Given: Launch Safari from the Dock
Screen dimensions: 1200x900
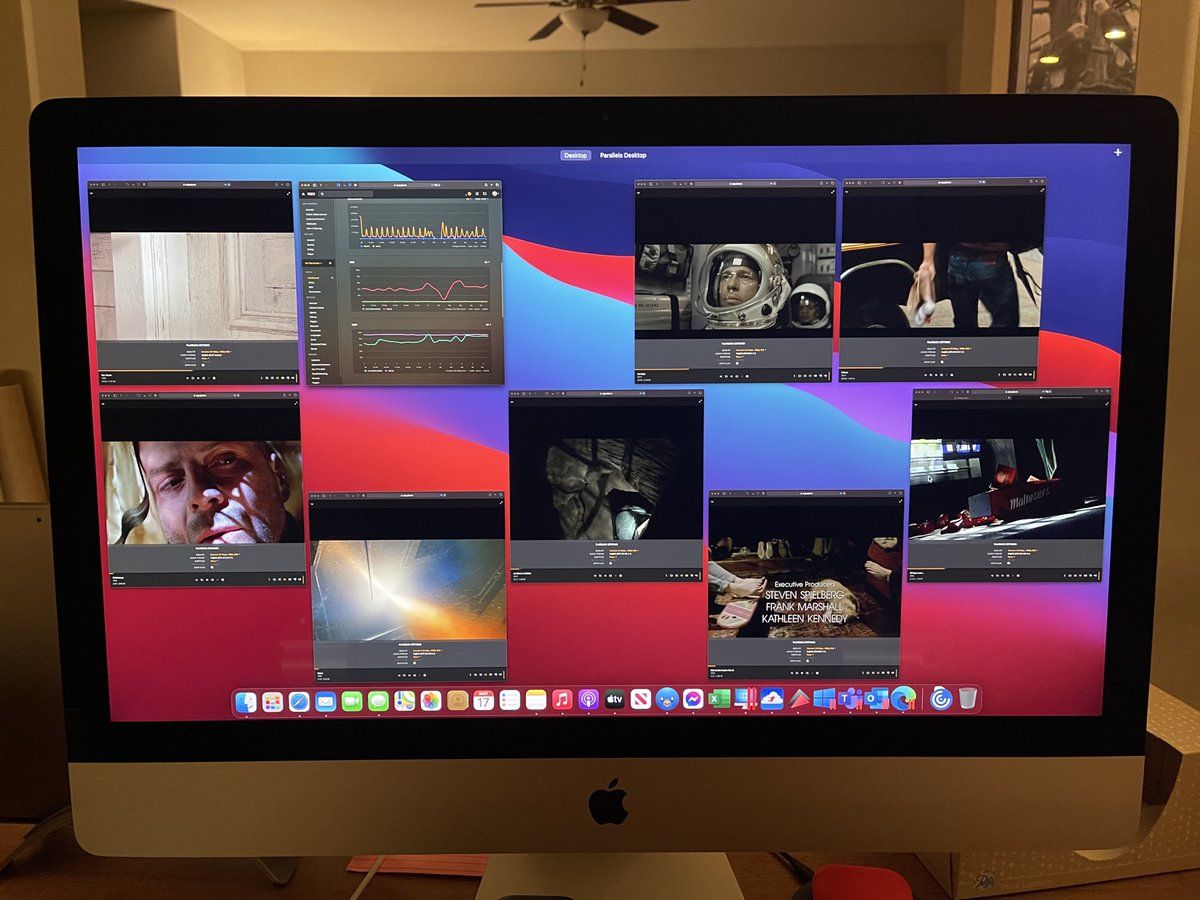Looking at the screenshot, I should pos(299,702).
